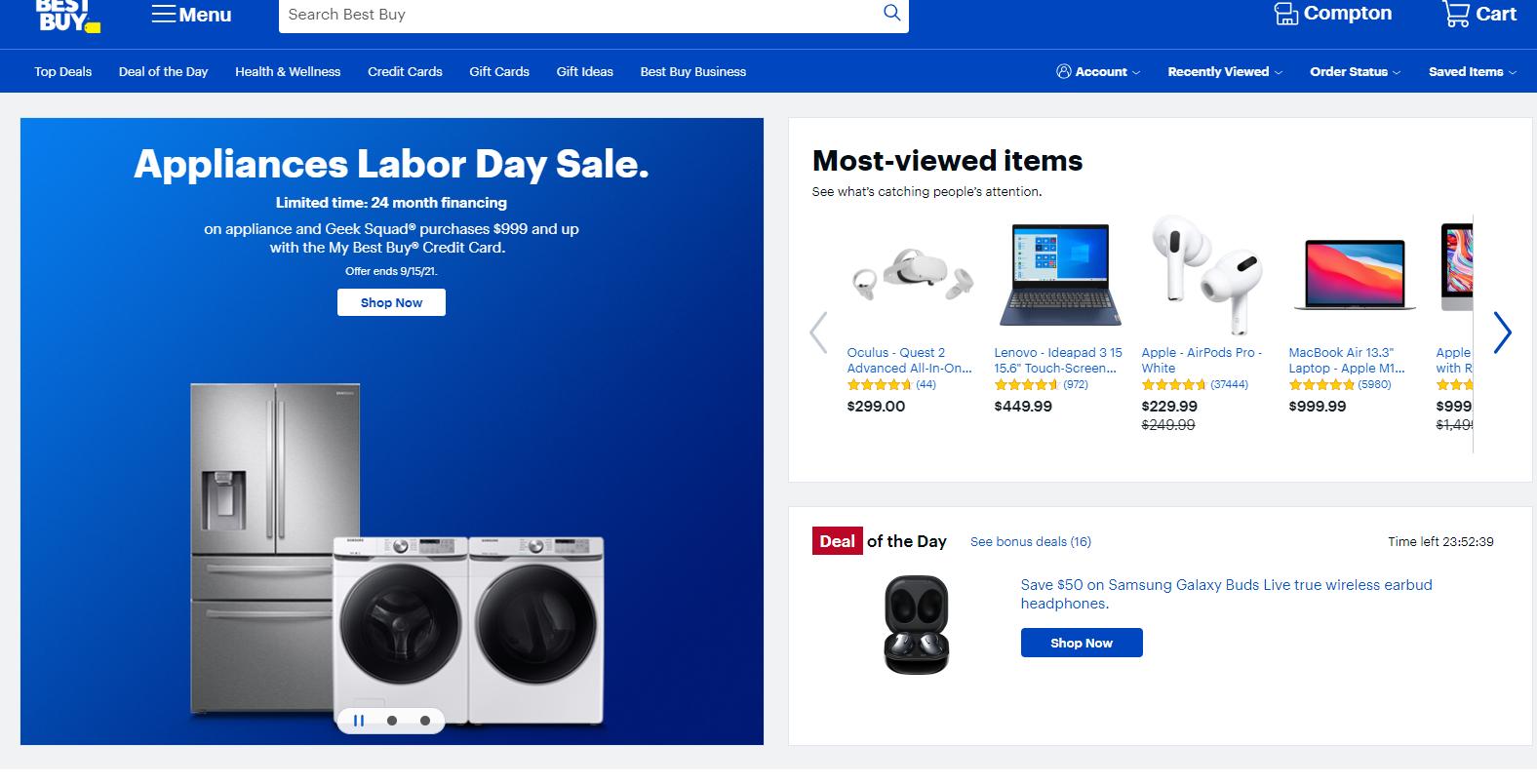Image resolution: width=1537 pixels, height=784 pixels.
Task: Click the search magnifier icon
Action: [x=891, y=14]
